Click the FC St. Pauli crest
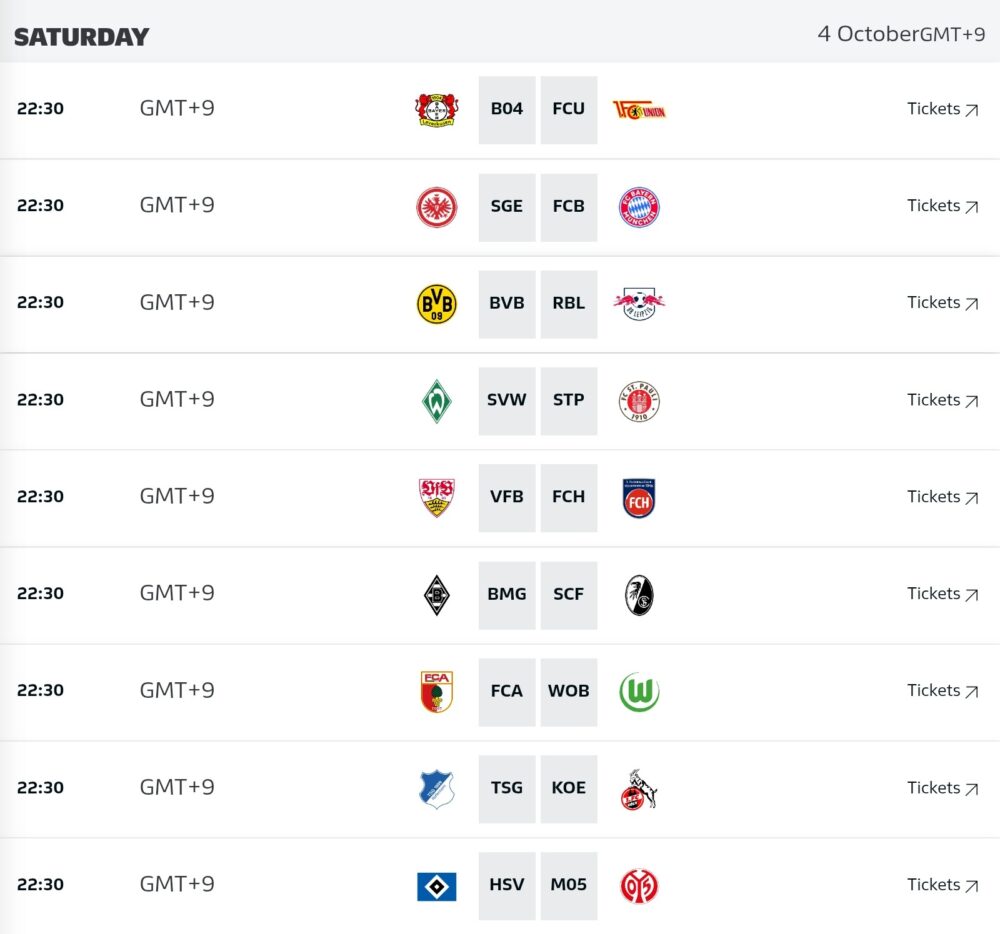 click(x=639, y=401)
